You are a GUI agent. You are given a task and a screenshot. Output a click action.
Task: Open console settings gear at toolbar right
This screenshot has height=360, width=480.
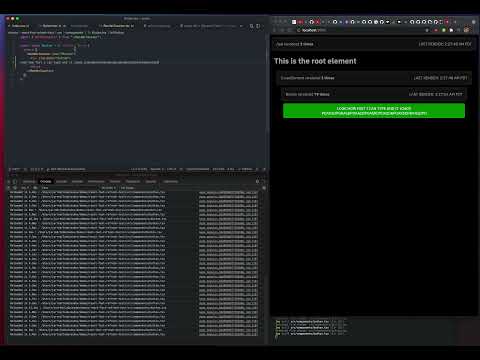(264, 188)
